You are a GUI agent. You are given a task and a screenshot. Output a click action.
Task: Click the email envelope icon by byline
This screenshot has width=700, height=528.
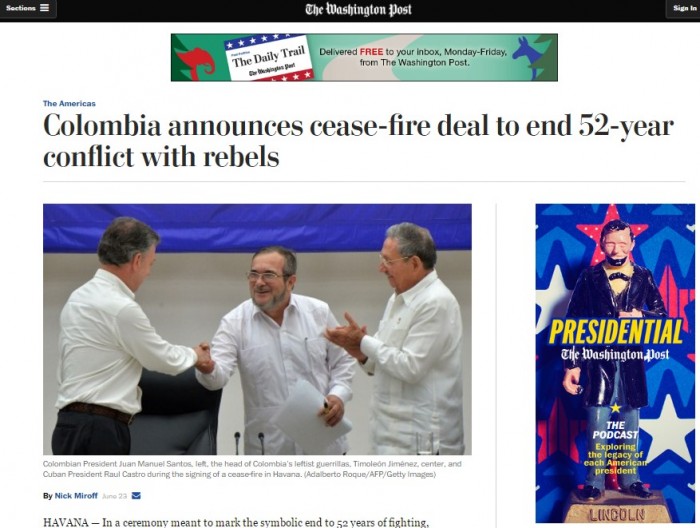tap(136, 495)
